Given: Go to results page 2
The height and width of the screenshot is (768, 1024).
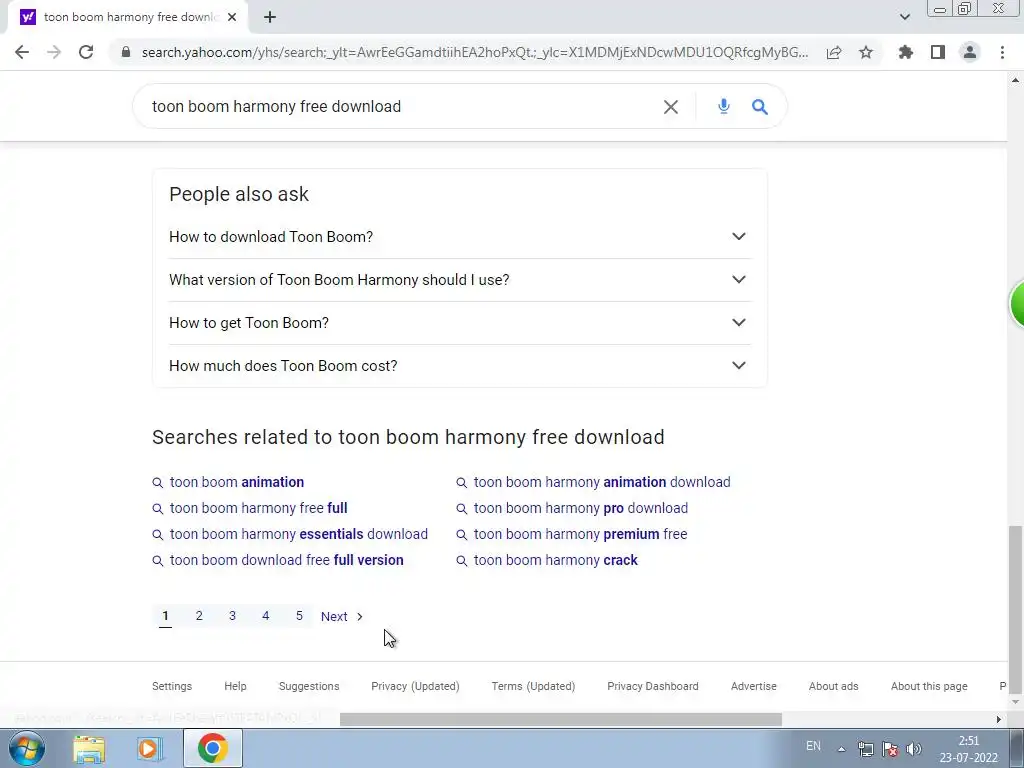Looking at the screenshot, I should tap(199, 616).
